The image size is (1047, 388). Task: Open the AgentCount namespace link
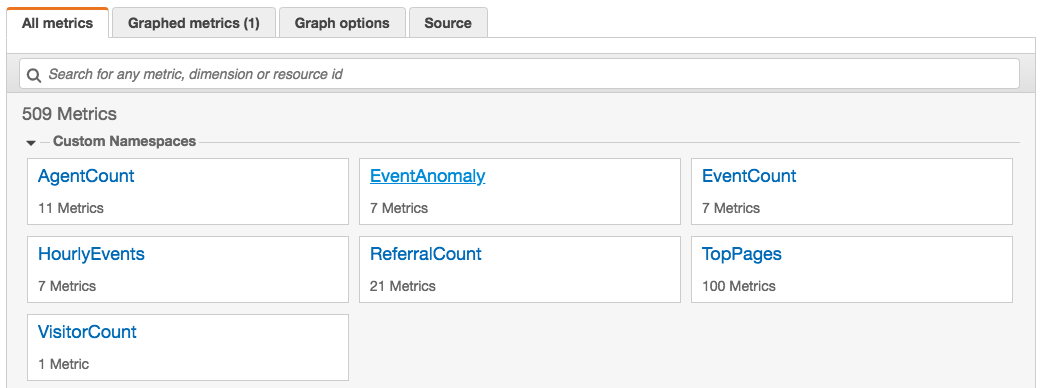tap(86, 176)
